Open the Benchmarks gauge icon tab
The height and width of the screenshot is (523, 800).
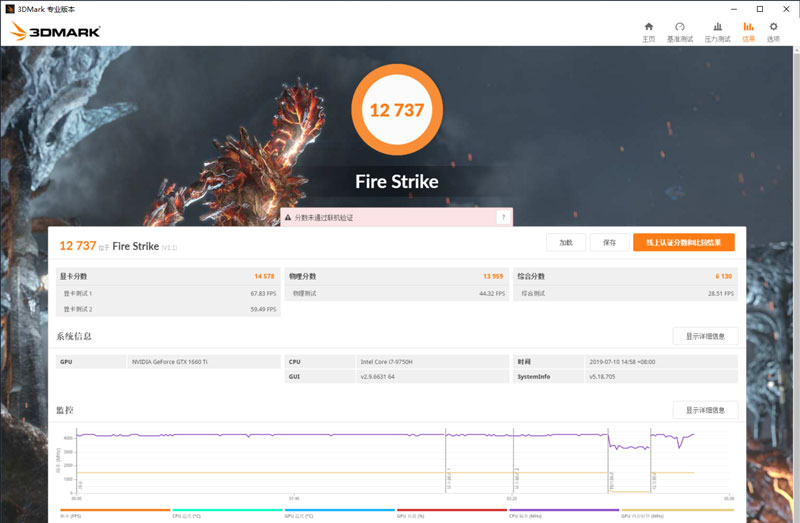click(x=680, y=32)
